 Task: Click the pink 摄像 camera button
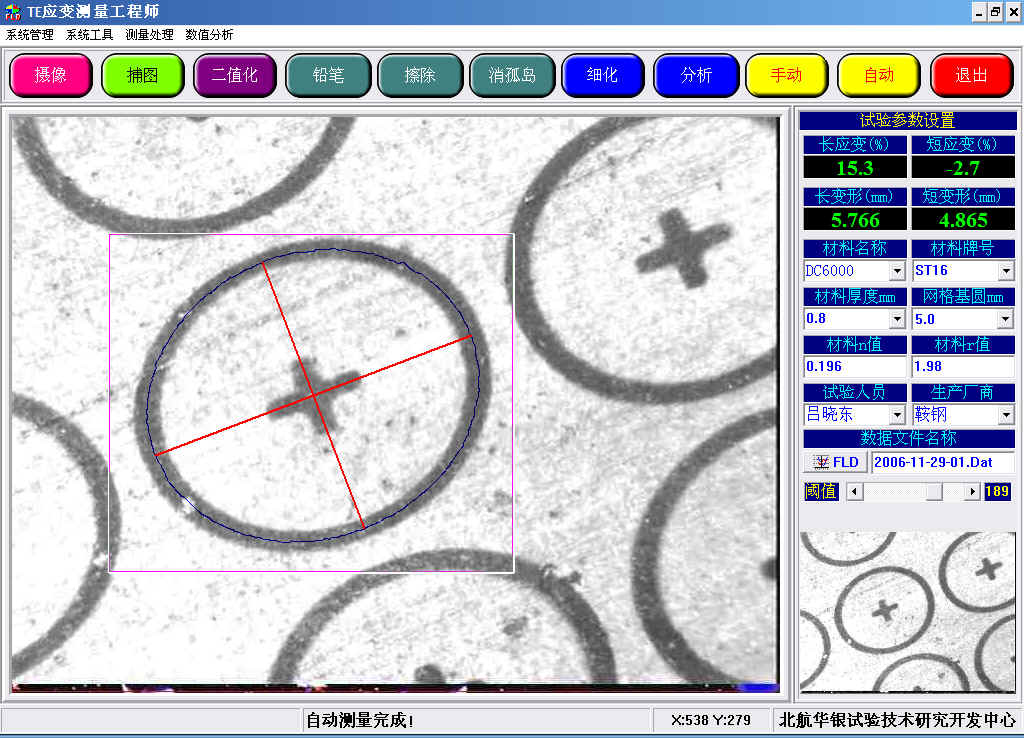coord(51,75)
